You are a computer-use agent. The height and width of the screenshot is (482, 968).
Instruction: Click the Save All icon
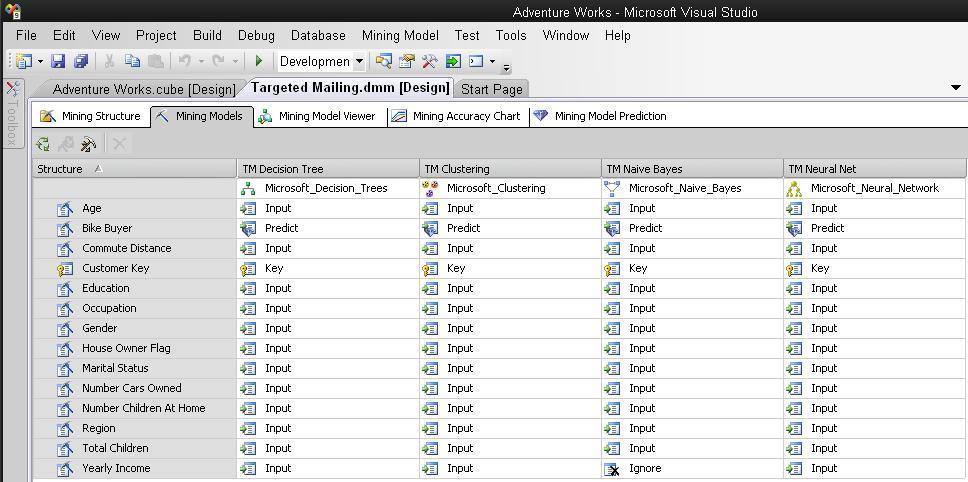click(81, 61)
